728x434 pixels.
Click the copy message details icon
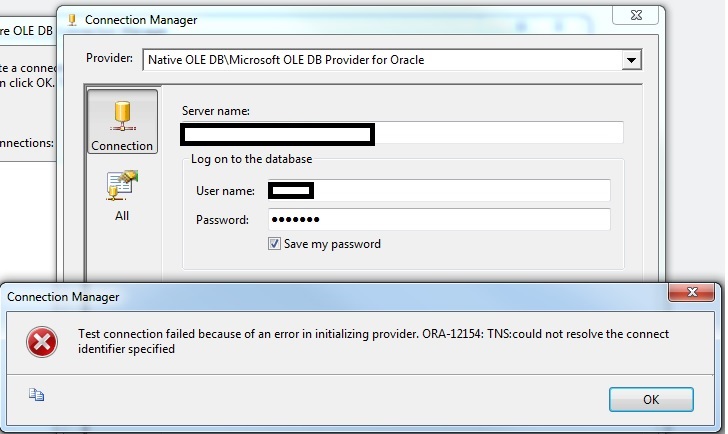(x=36, y=395)
